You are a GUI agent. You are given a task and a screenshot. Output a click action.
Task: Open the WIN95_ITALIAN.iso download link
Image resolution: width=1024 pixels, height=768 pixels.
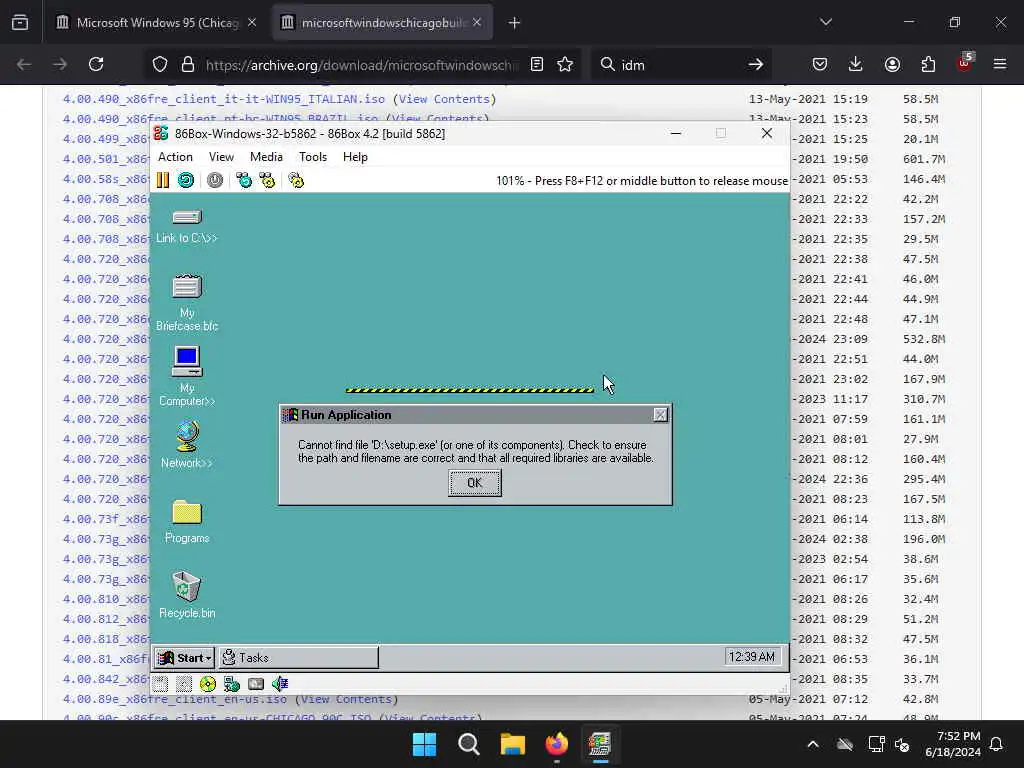pyautogui.click(x=223, y=99)
